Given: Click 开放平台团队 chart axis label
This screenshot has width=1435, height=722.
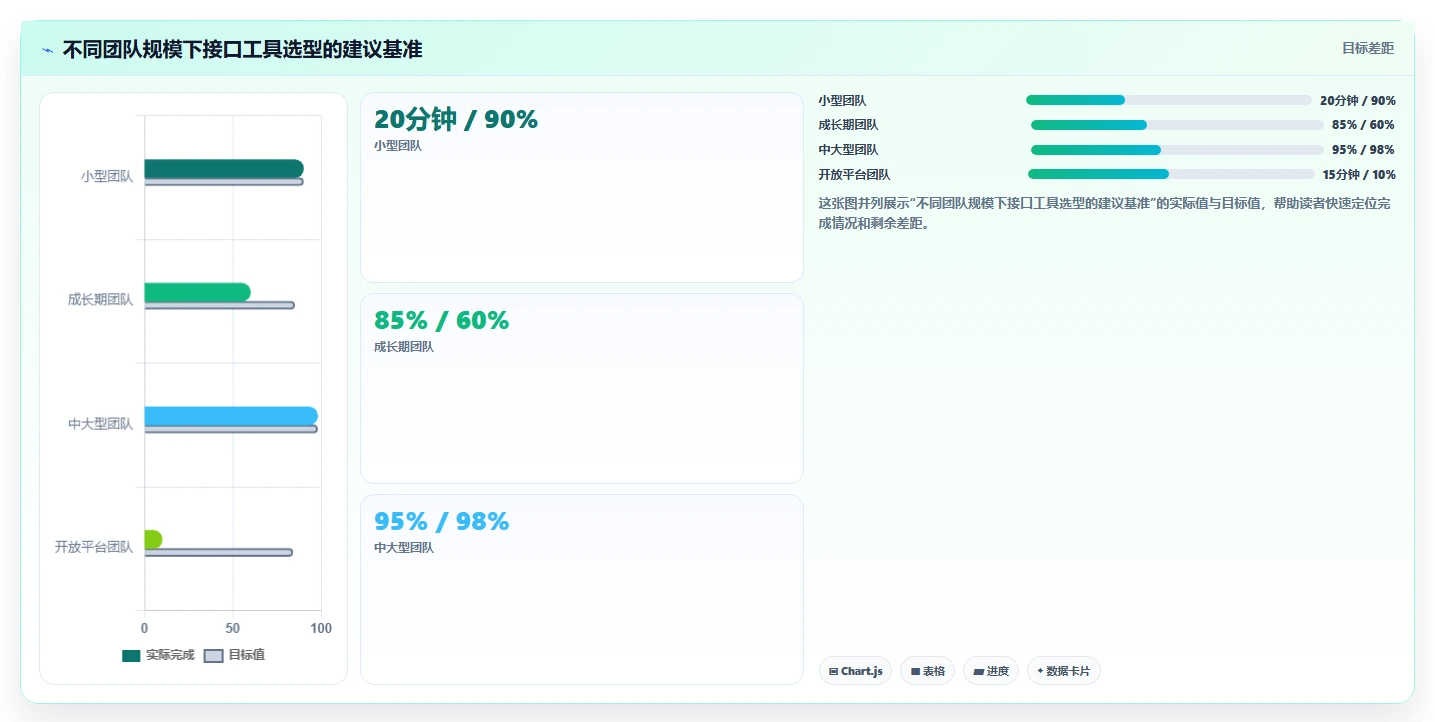Looking at the screenshot, I should coord(94,548).
